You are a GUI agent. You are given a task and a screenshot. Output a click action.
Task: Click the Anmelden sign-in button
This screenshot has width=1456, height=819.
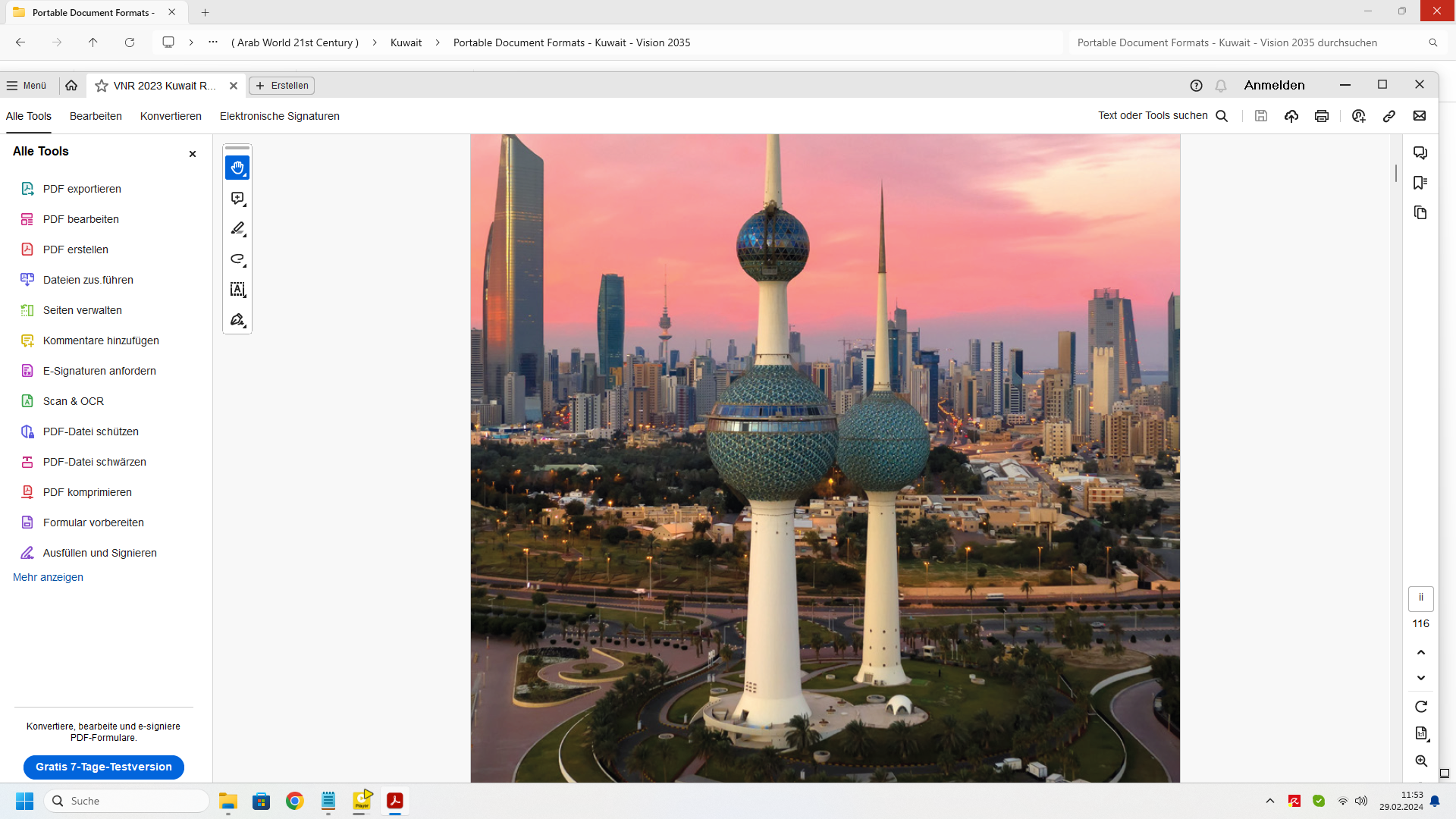[x=1274, y=85]
